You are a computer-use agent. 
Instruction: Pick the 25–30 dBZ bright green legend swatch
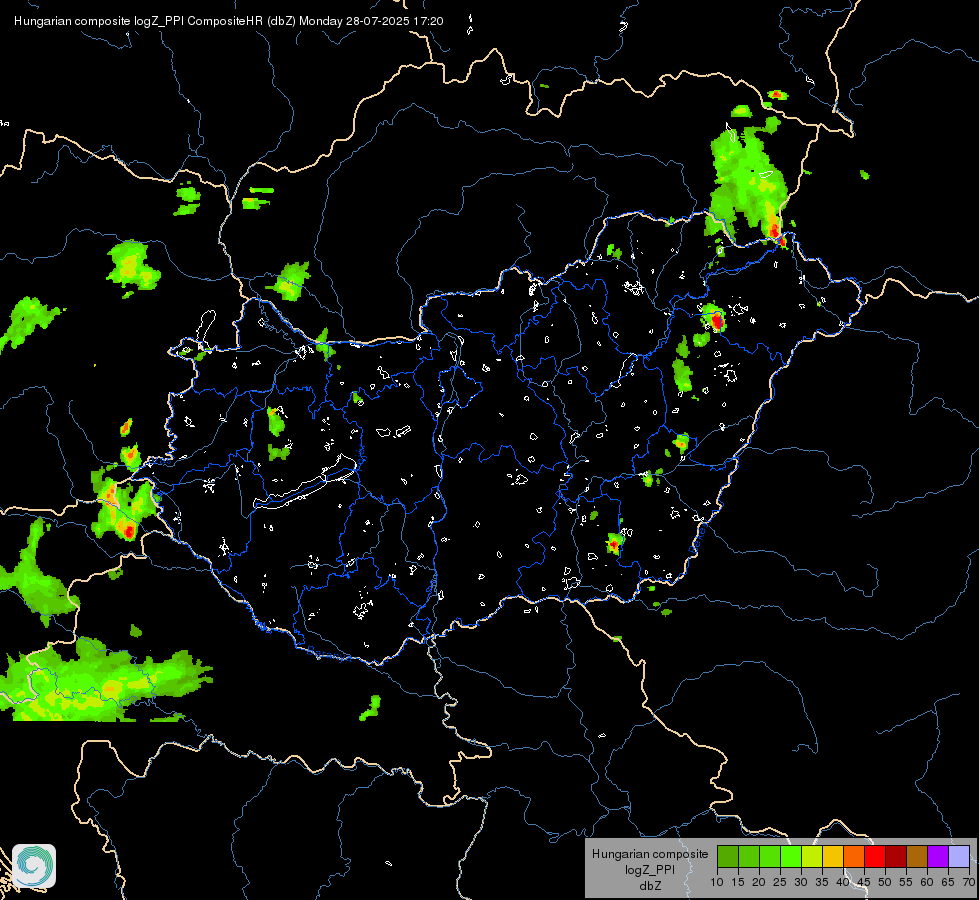click(x=791, y=856)
